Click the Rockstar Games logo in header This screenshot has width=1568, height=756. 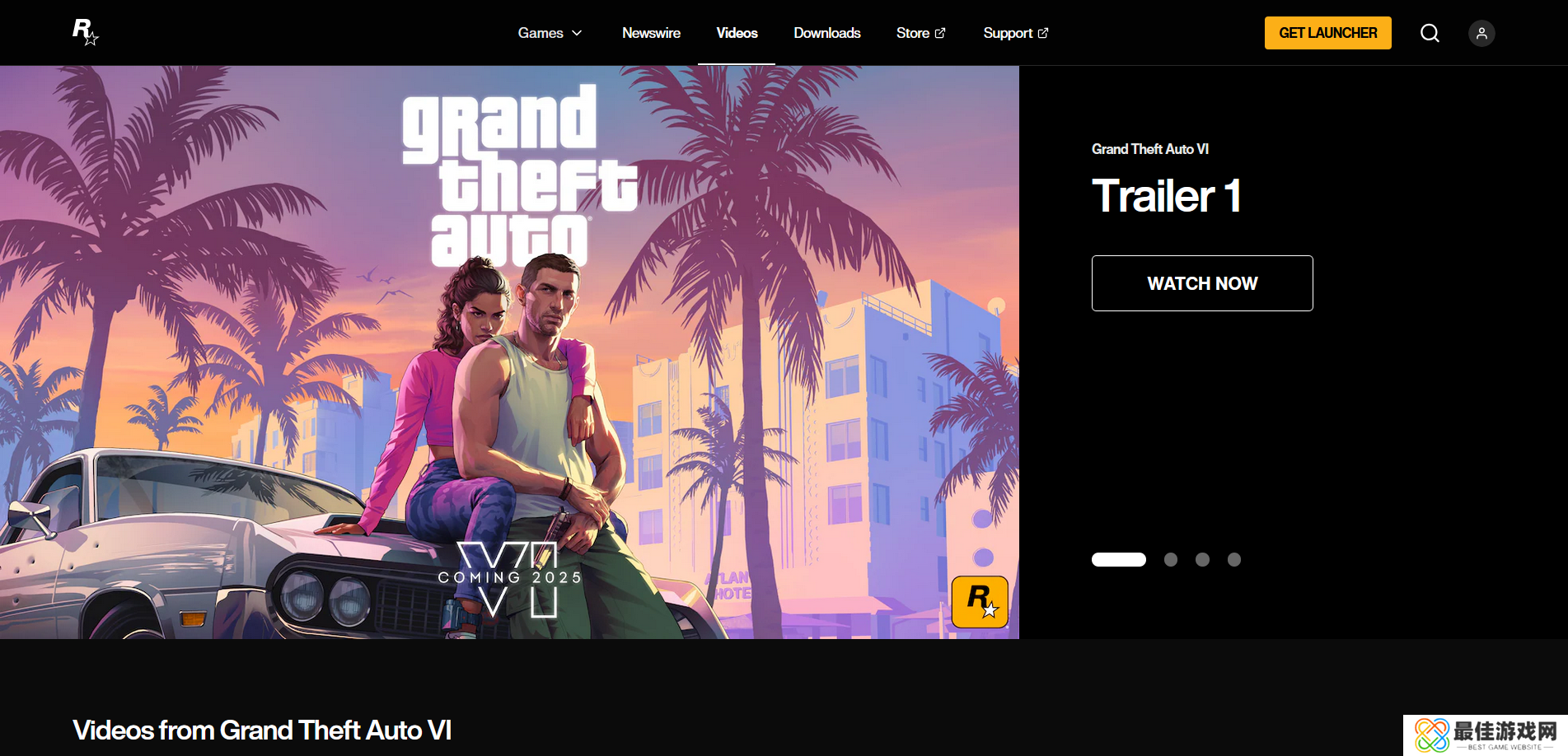point(86,32)
